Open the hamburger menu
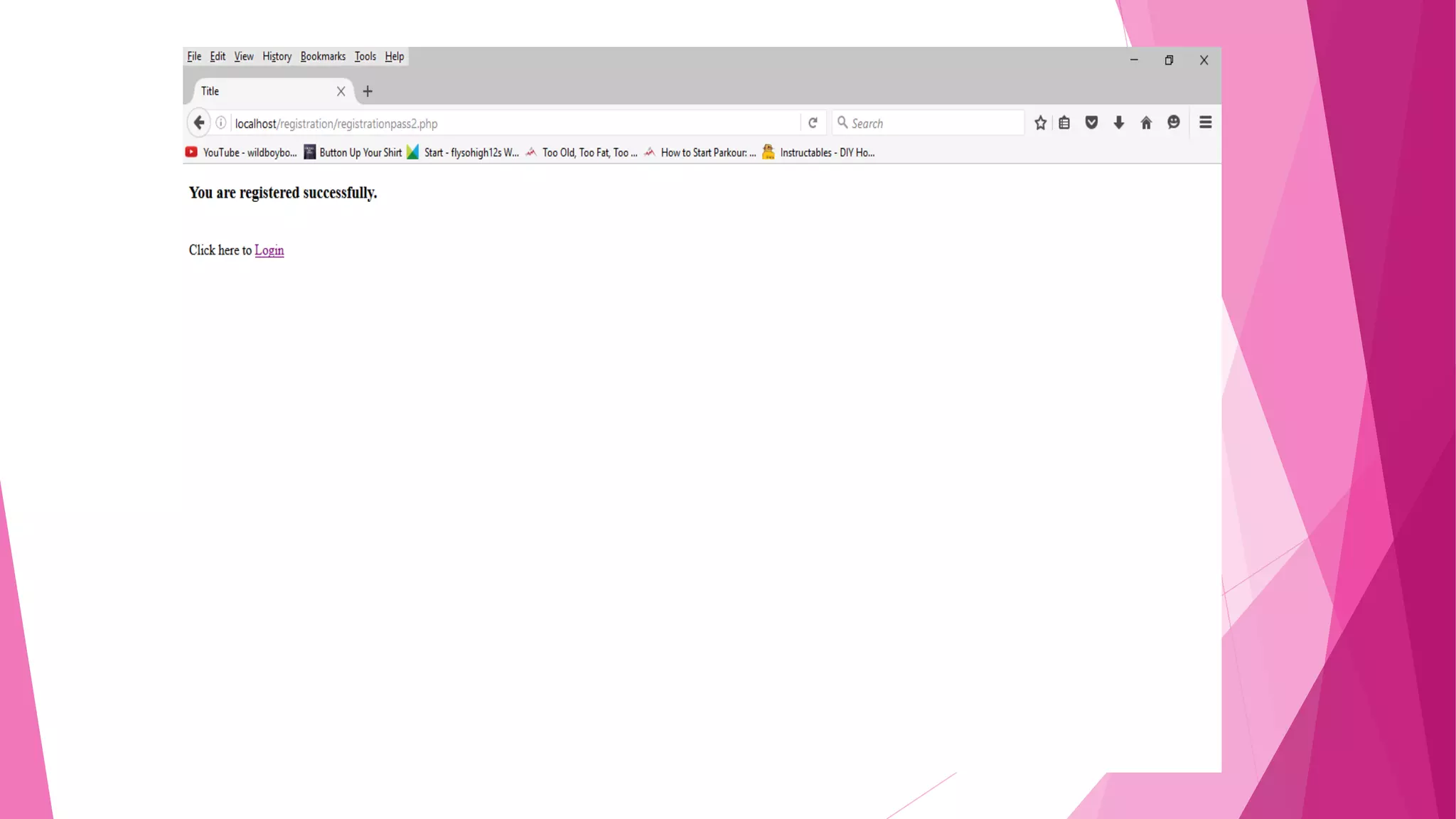This screenshot has height=819, width=1456. pyautogui.click(x=1205, y=123)
